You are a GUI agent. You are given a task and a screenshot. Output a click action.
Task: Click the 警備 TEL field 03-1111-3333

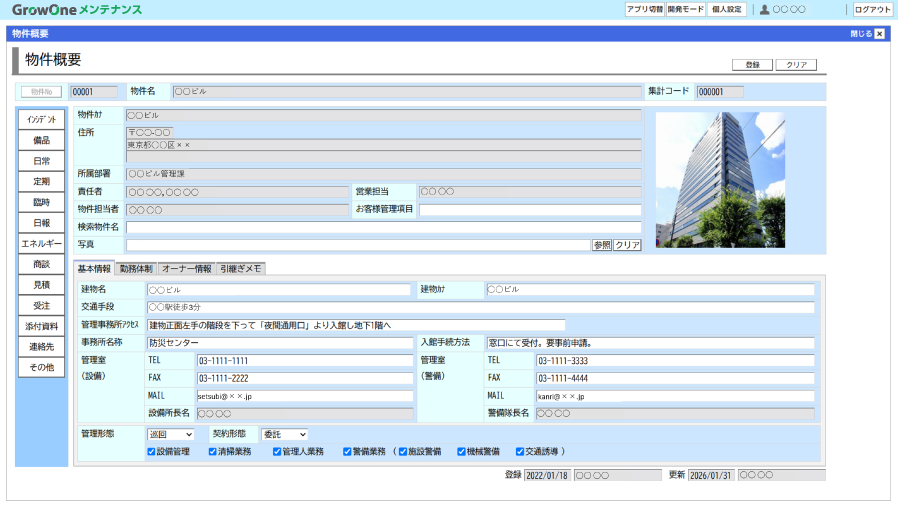[675, 361]
